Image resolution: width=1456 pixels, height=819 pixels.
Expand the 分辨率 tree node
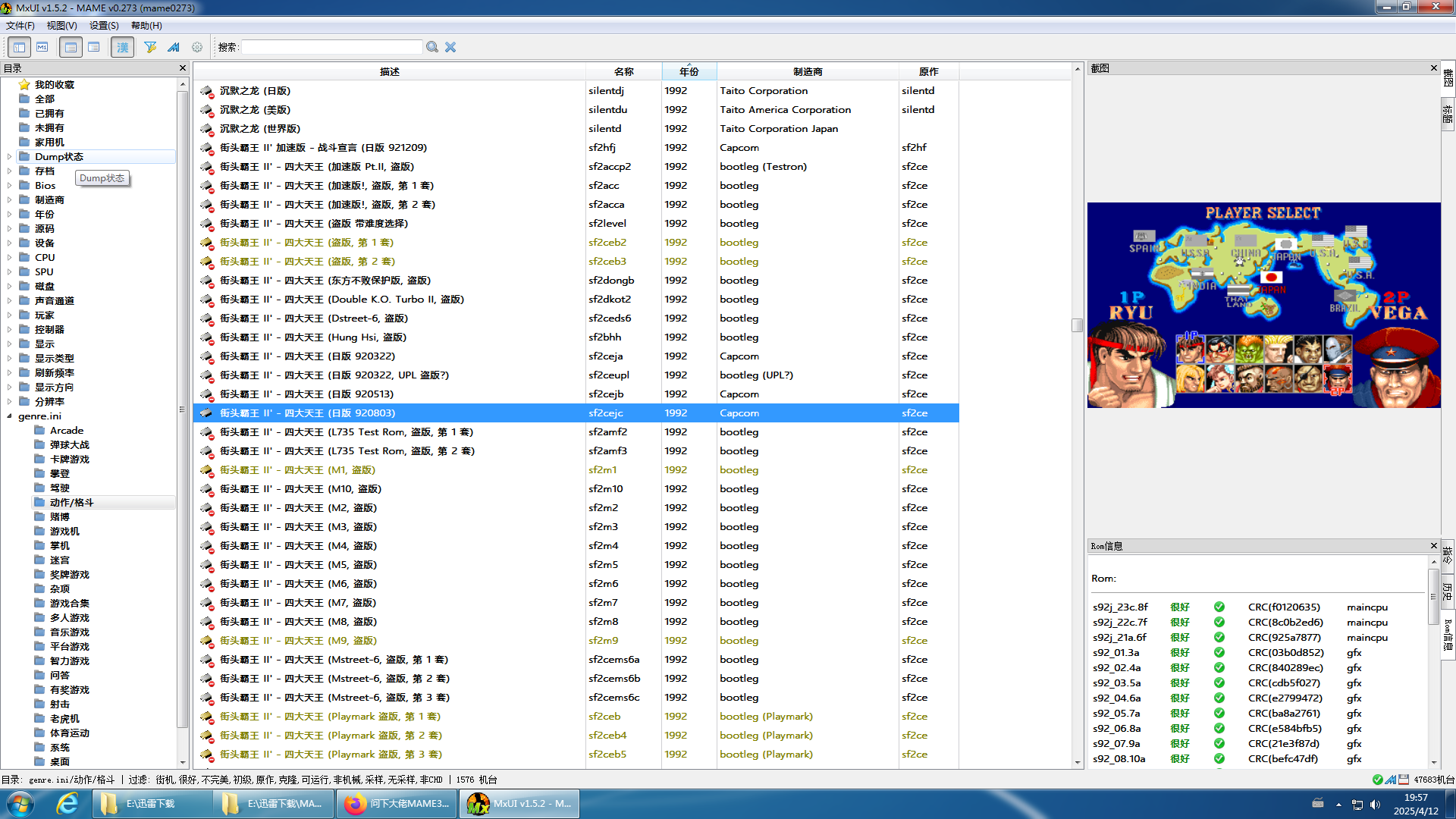coord(9,402)
